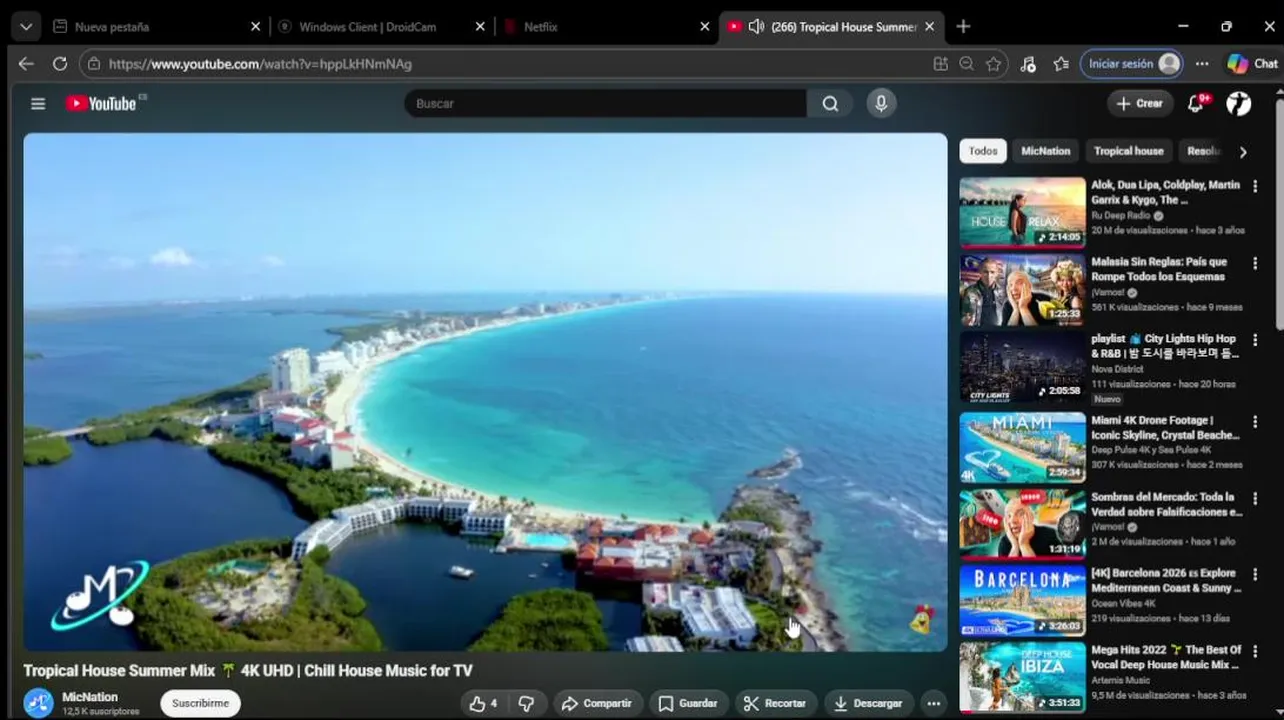
Task: Save the video with Guardar
Action: (x=688, y=703)
